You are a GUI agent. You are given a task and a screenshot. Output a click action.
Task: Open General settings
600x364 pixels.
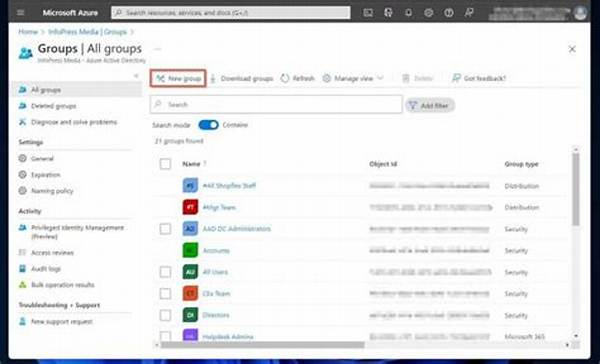pos(36,158)
